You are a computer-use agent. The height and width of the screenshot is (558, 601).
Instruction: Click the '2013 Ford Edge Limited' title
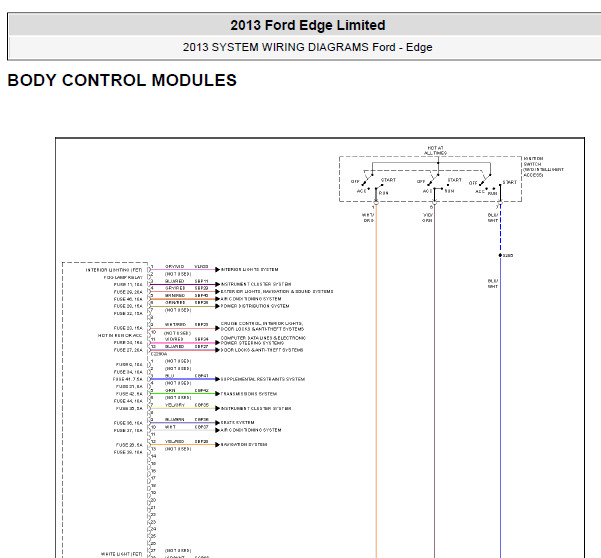[307, 25]
